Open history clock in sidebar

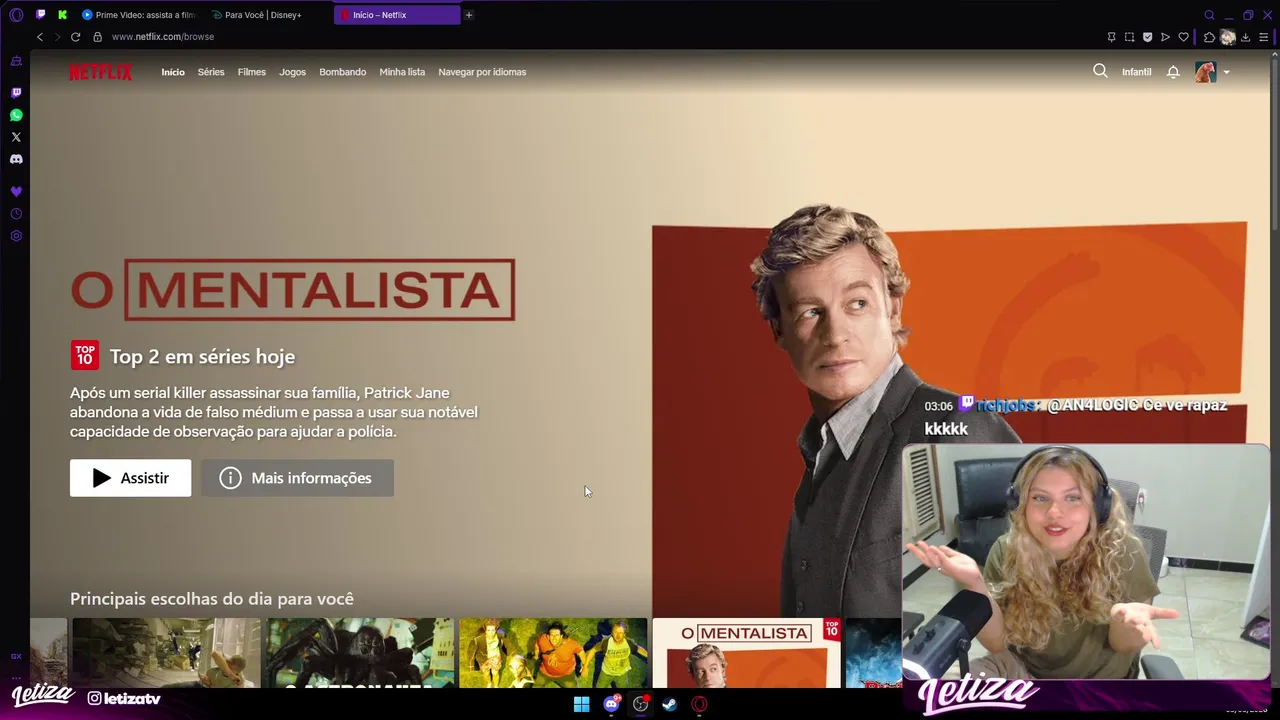point(16,214)
